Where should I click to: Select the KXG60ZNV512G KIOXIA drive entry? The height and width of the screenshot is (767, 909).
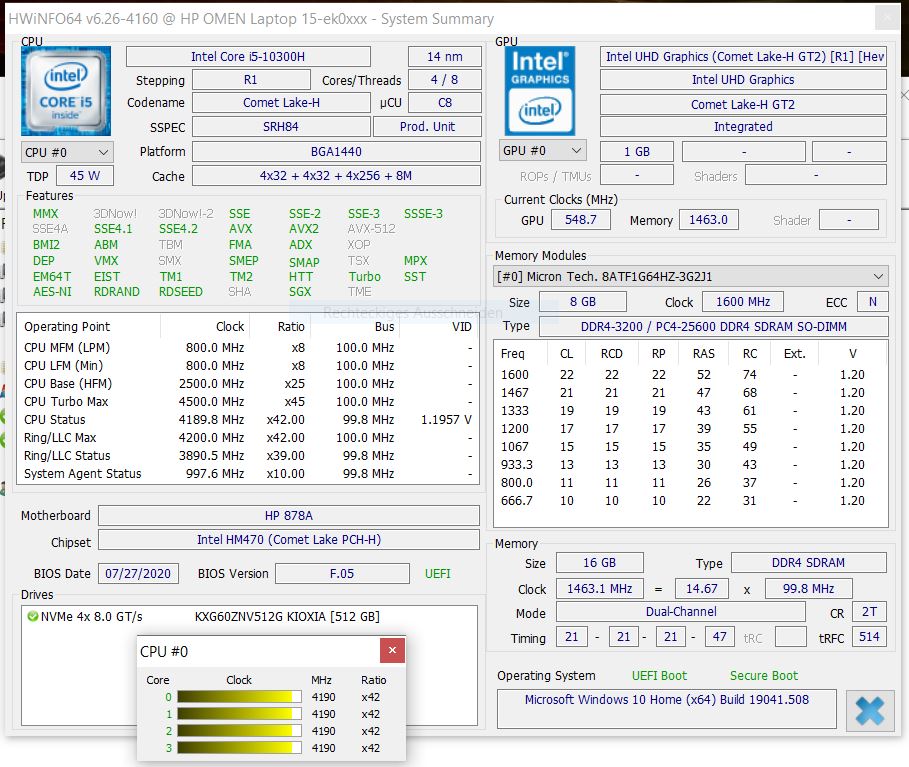249,616
